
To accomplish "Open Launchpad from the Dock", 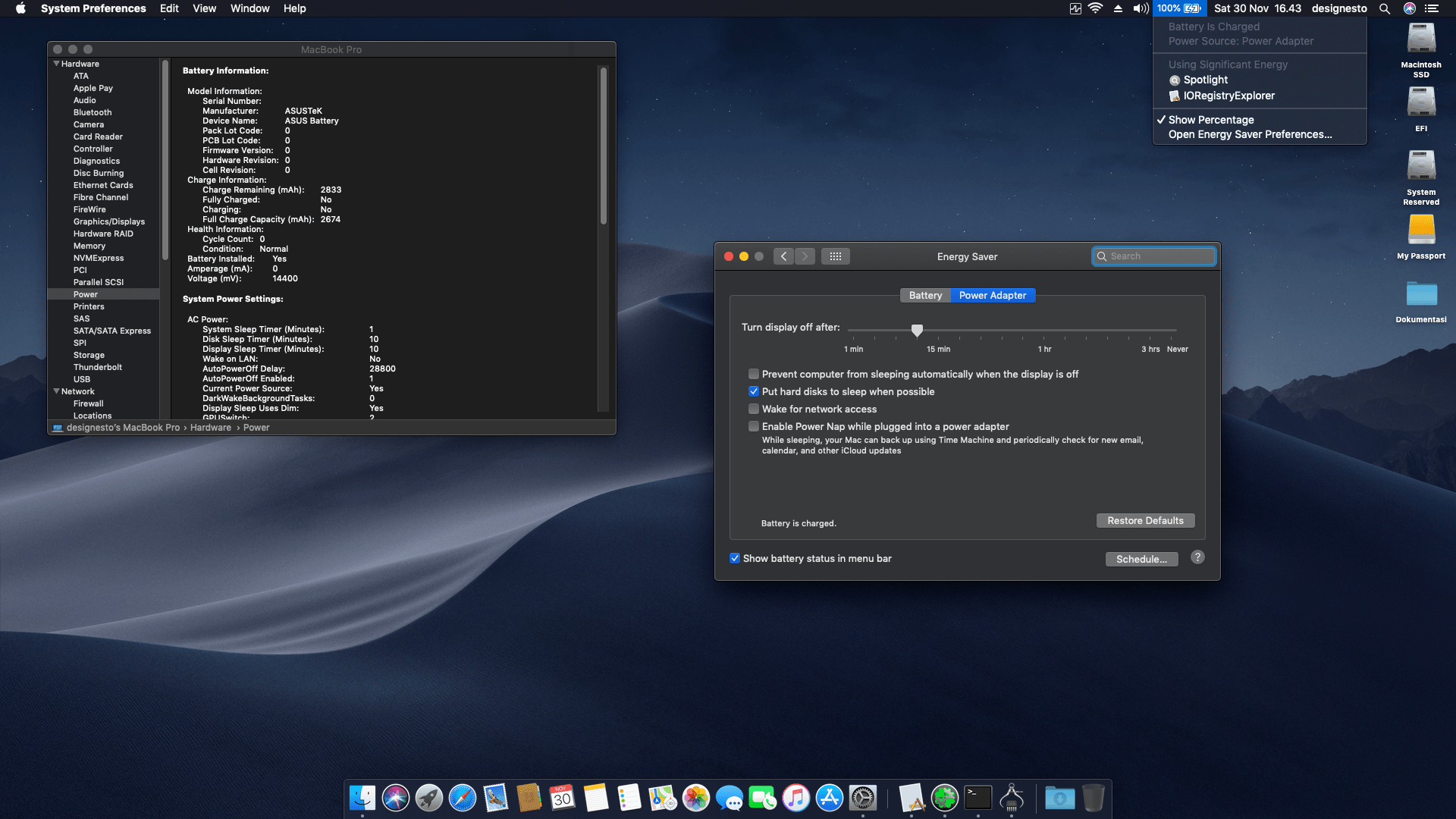I will point(428,798).
